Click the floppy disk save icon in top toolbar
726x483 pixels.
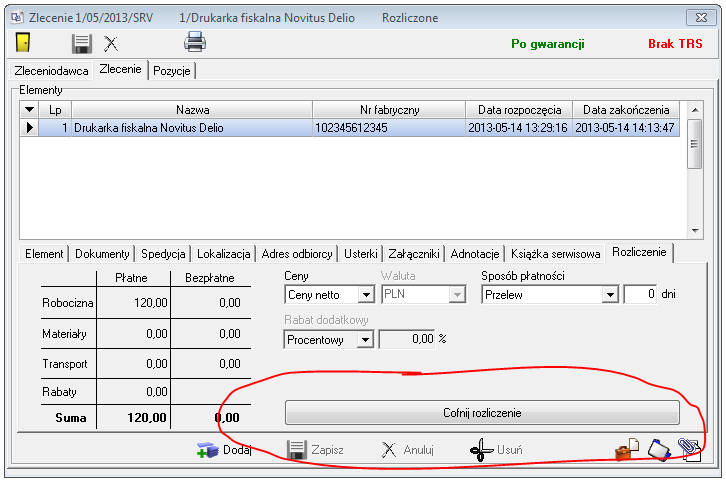(82, 44)
